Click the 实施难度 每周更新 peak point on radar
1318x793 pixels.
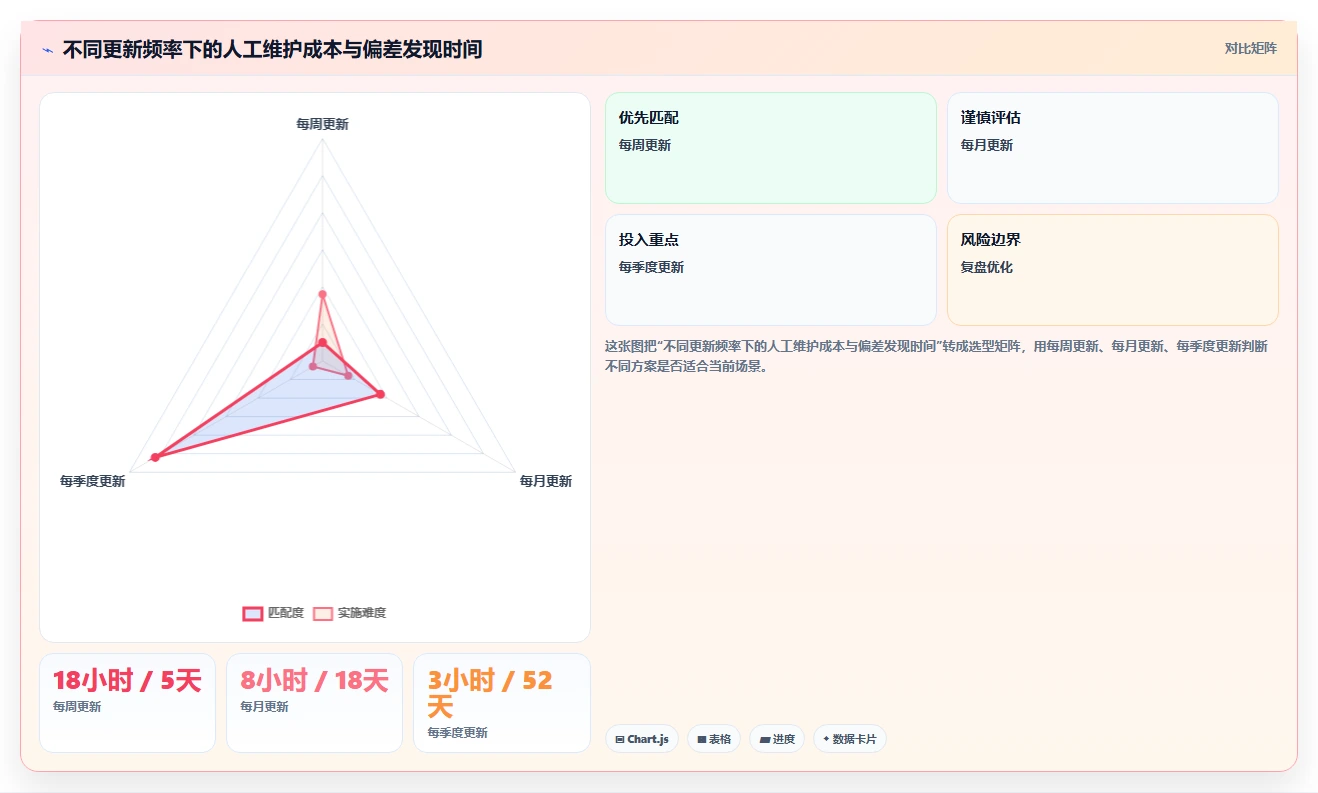pos(322,294)
